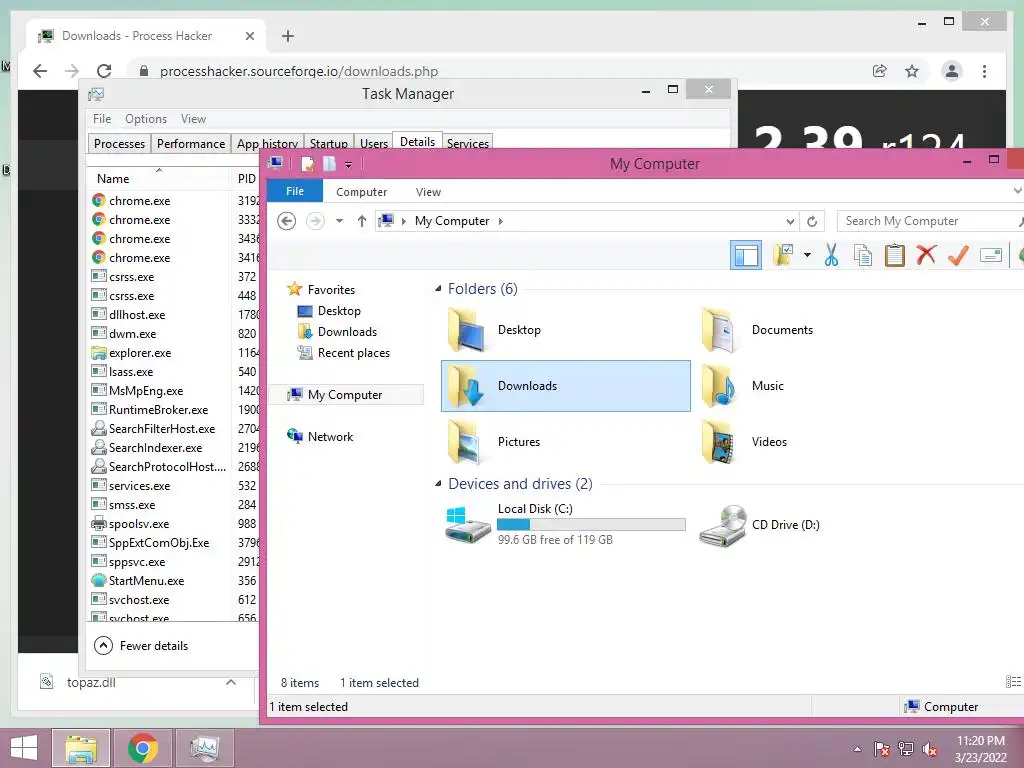1024x768 pixels.
Task: Click the Cut scissors icon in My Computer toolbar
Action: [x=831, y=255]
